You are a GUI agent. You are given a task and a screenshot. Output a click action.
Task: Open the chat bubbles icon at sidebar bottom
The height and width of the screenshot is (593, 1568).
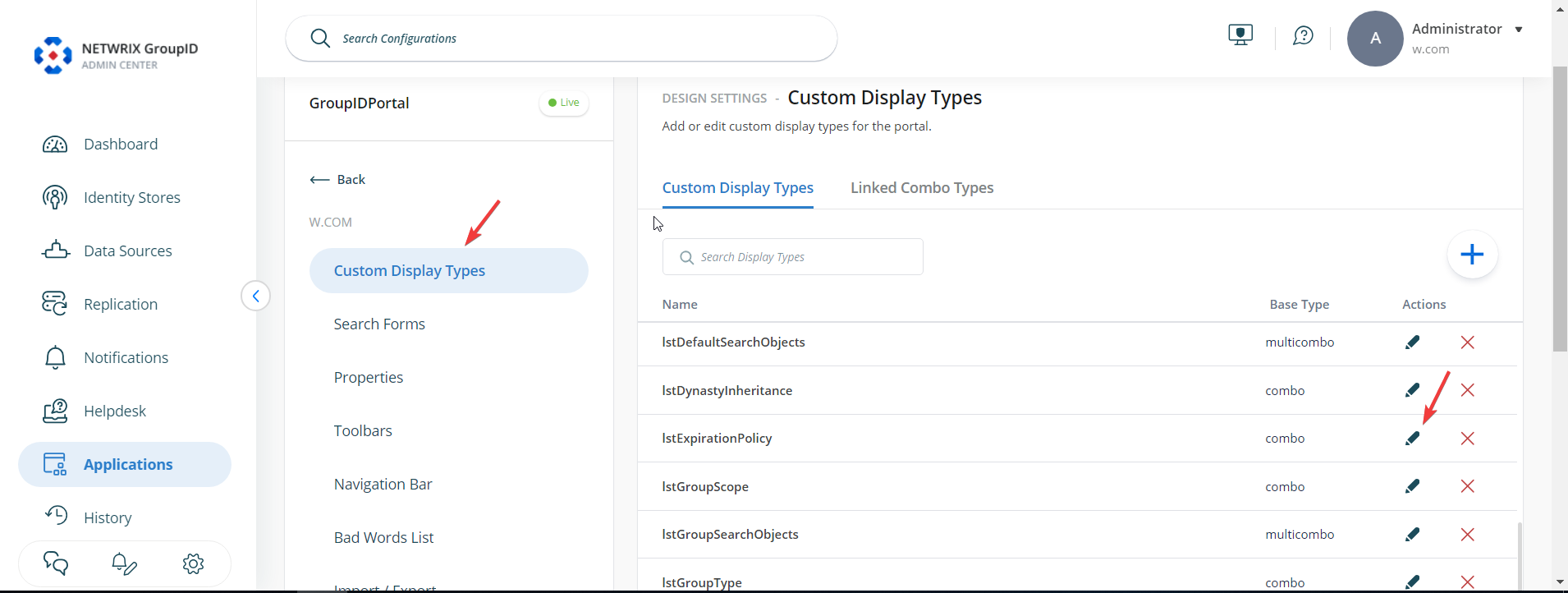tap(56, 563)
